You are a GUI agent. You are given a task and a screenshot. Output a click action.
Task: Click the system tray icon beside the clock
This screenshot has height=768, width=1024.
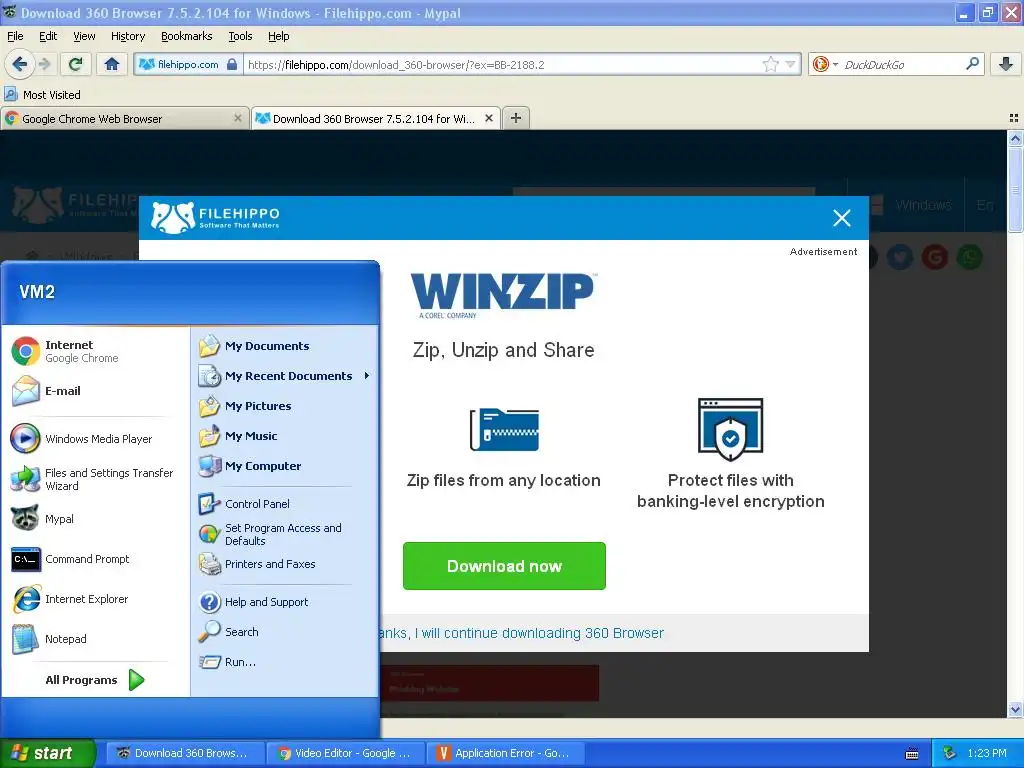(x=950, y=753)
